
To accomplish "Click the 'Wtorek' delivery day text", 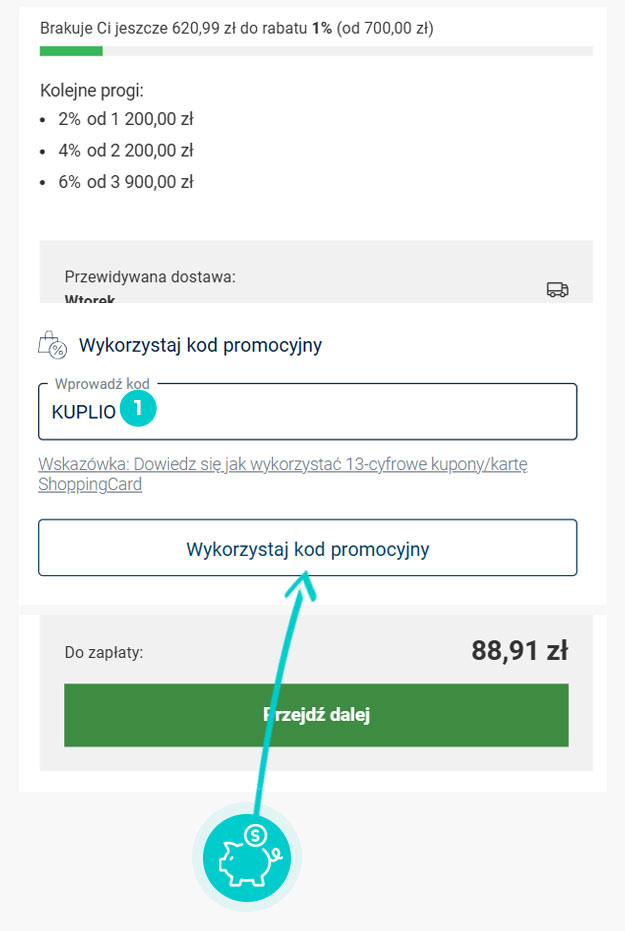I will point(90,298).
